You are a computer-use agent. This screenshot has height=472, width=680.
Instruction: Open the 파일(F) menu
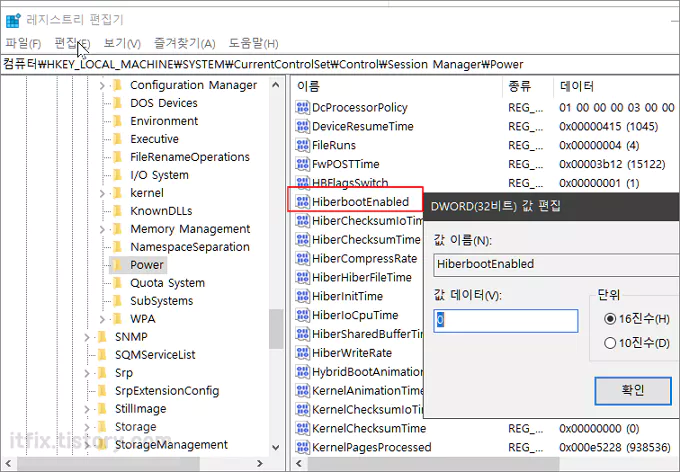pos(23,43)
